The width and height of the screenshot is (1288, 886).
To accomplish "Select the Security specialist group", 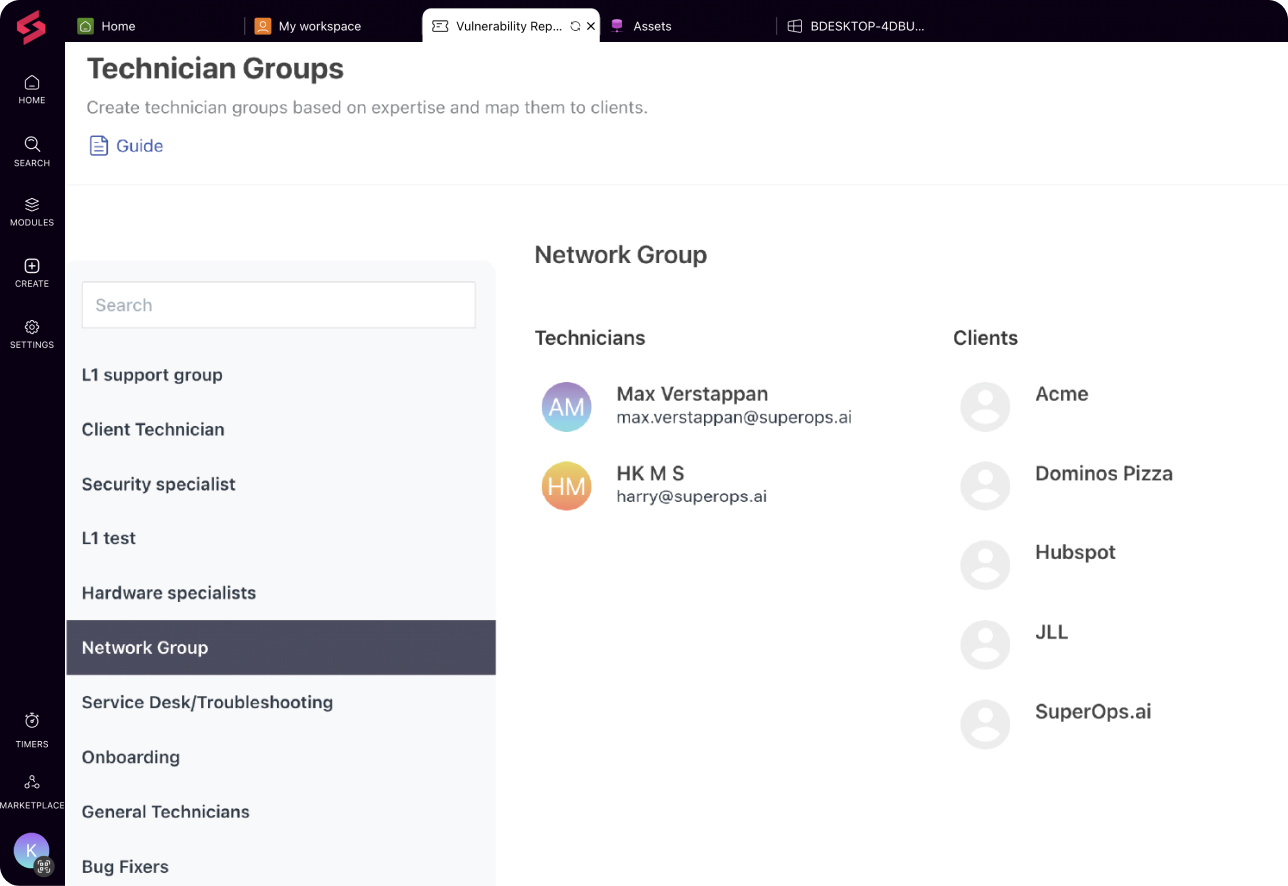I will point(158,484).
